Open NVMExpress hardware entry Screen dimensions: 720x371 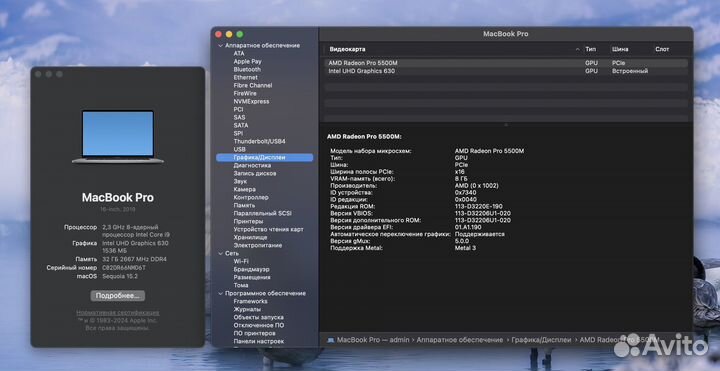251,101
